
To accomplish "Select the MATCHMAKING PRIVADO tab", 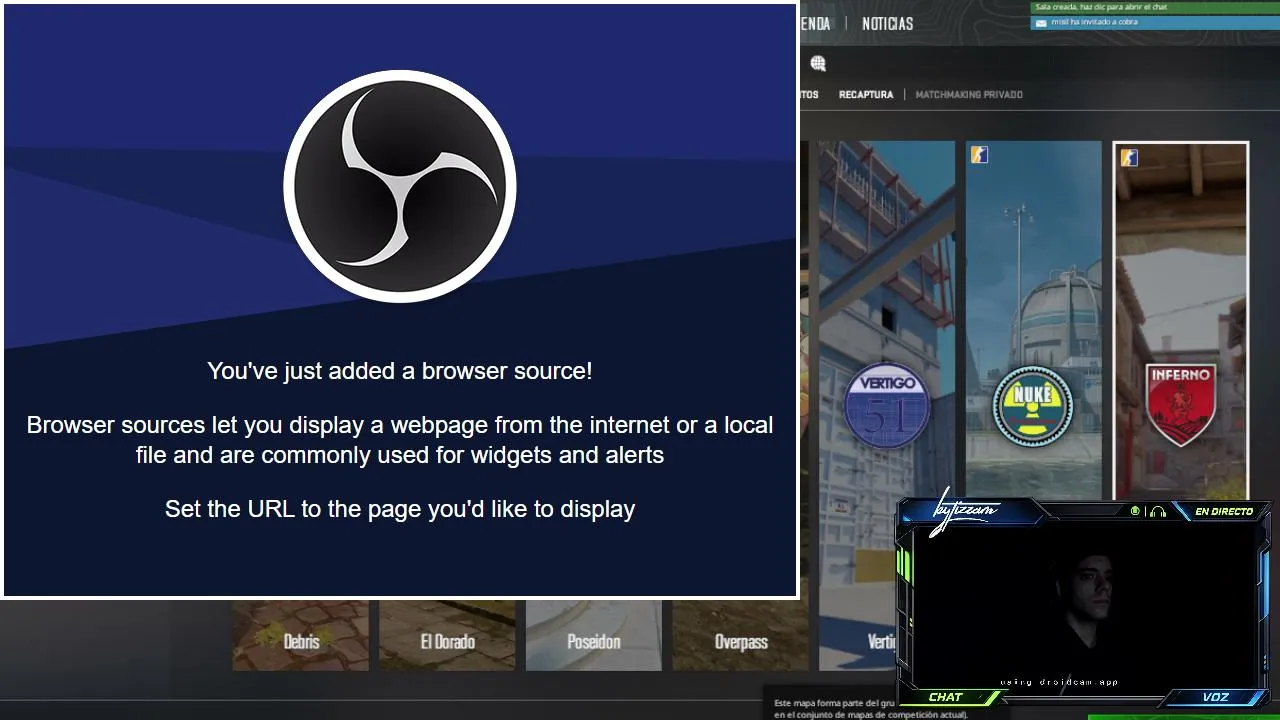I will [x=969, y=95].
